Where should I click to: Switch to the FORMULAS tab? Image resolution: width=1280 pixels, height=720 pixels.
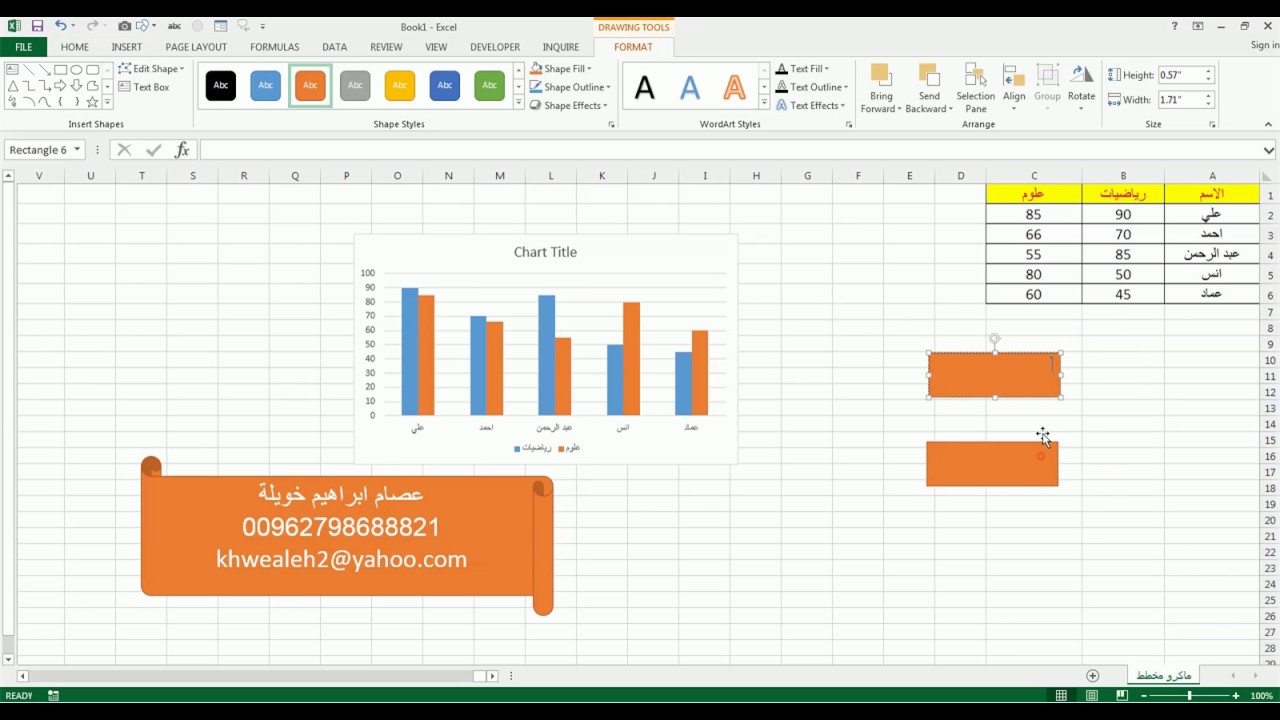coord(275,47)
